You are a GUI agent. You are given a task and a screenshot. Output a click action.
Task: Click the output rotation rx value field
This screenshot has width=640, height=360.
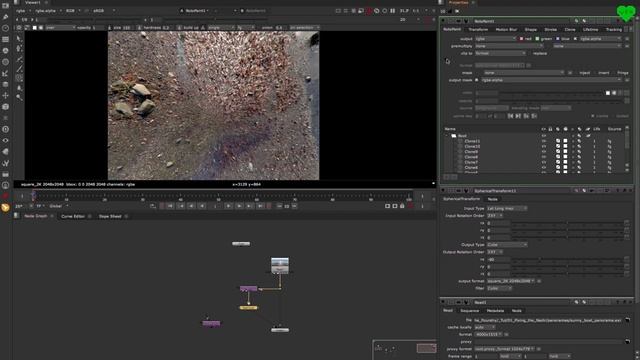pos(498,260)
